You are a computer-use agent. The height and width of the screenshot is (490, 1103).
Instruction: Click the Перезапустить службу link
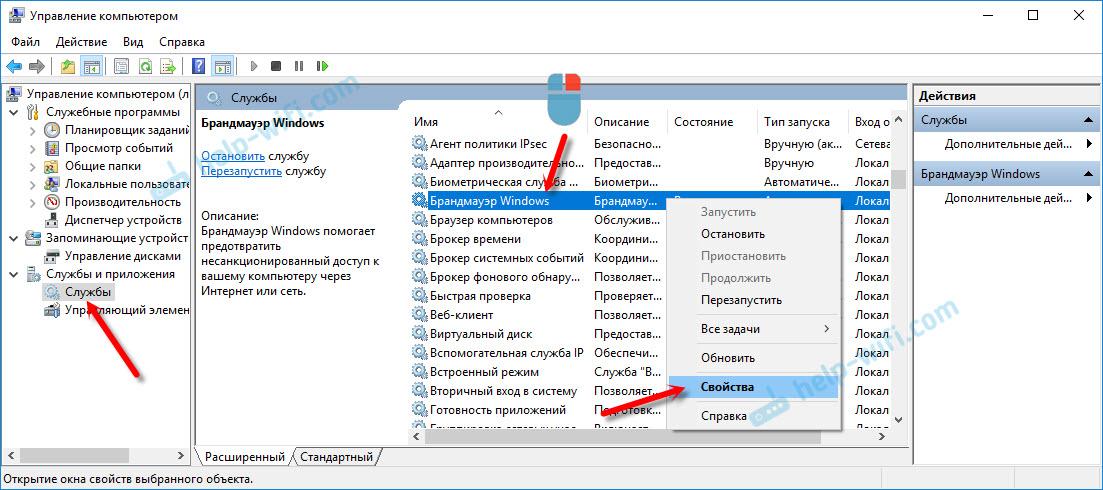click(x=242, y=171)
